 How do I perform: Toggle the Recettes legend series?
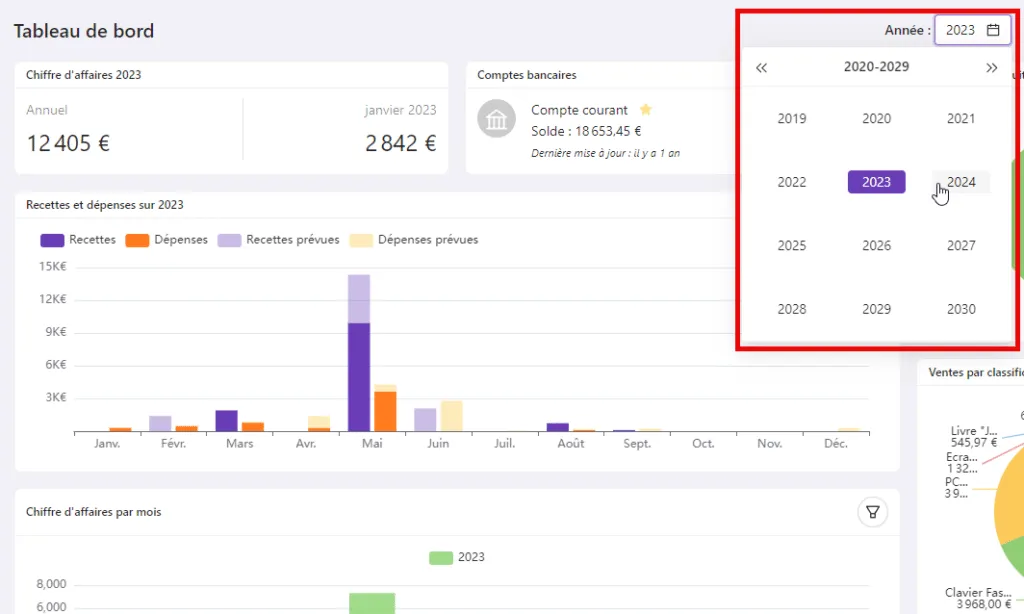pos(78,240)
